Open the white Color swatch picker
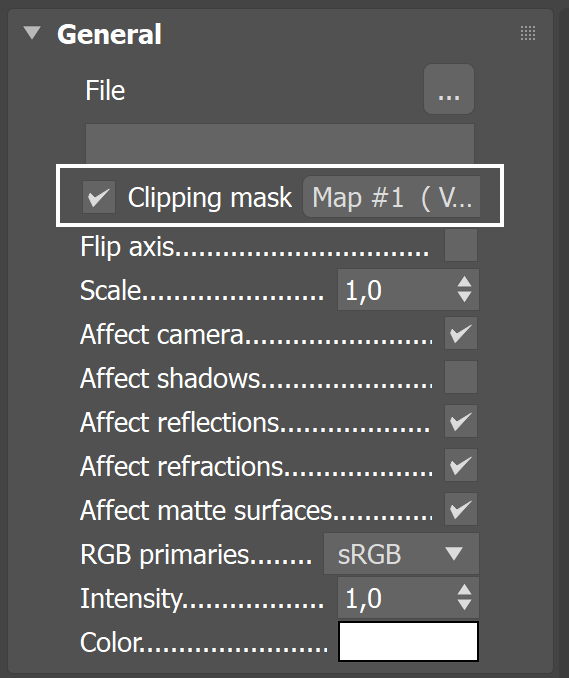Screen dimensions: 569x678 tap(408, 642)
